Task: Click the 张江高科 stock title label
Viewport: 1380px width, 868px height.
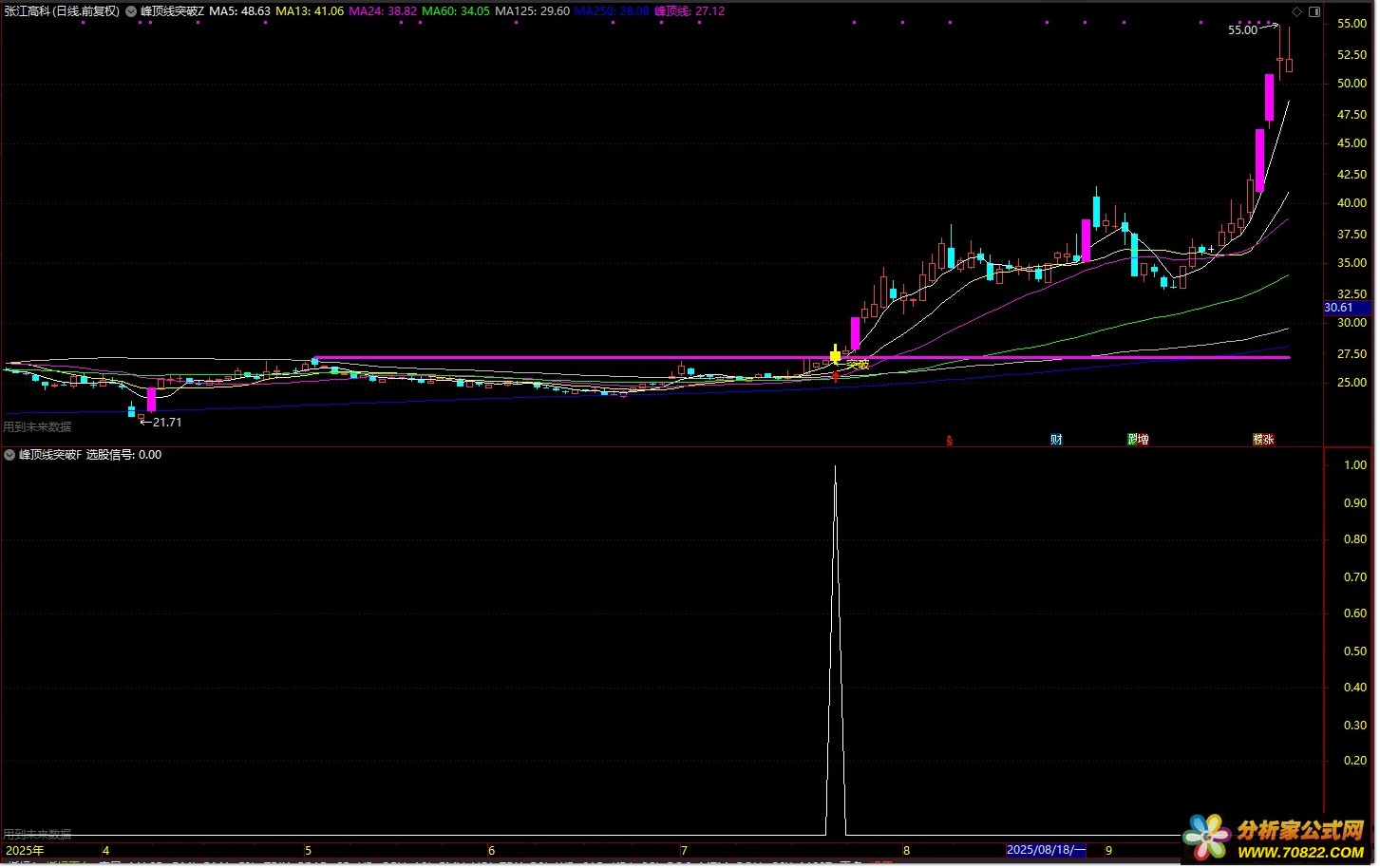Action: point(62,11)
